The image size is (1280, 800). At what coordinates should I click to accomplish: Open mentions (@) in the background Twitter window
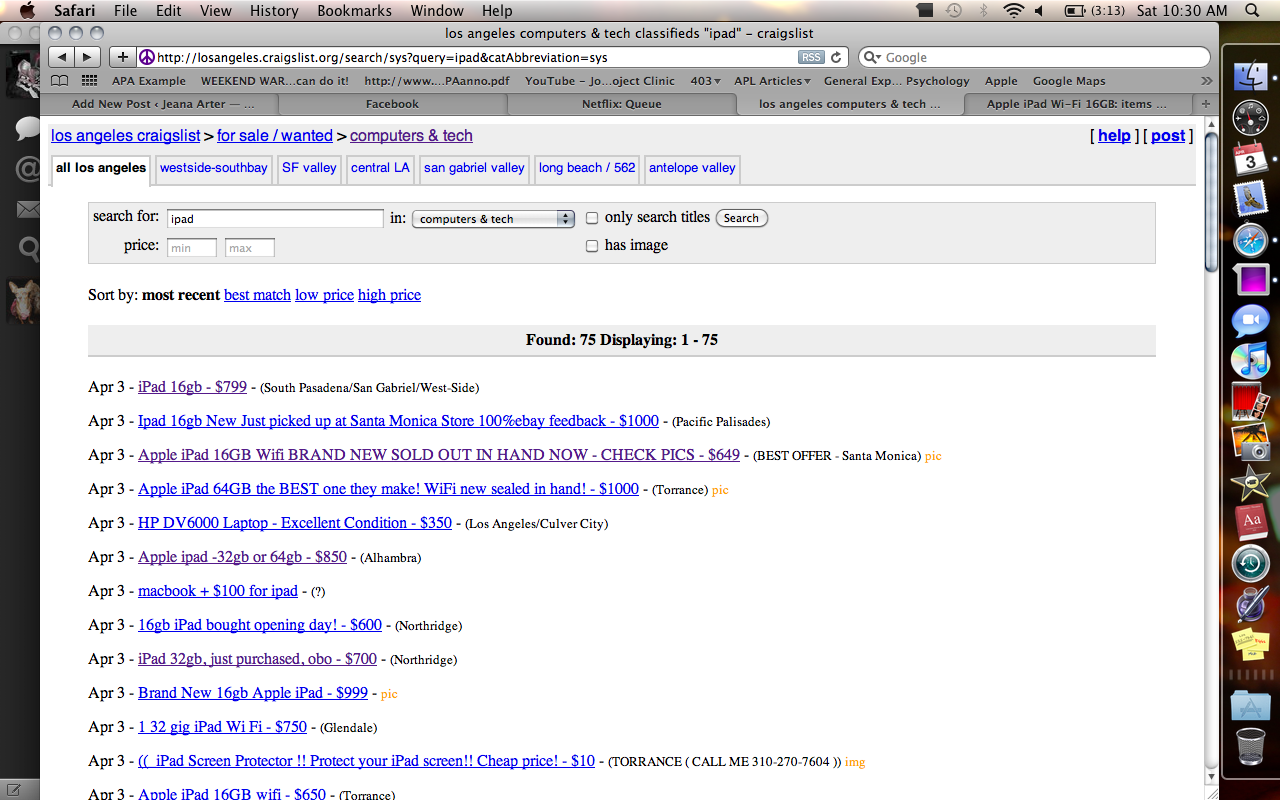(x=27, y=168)
